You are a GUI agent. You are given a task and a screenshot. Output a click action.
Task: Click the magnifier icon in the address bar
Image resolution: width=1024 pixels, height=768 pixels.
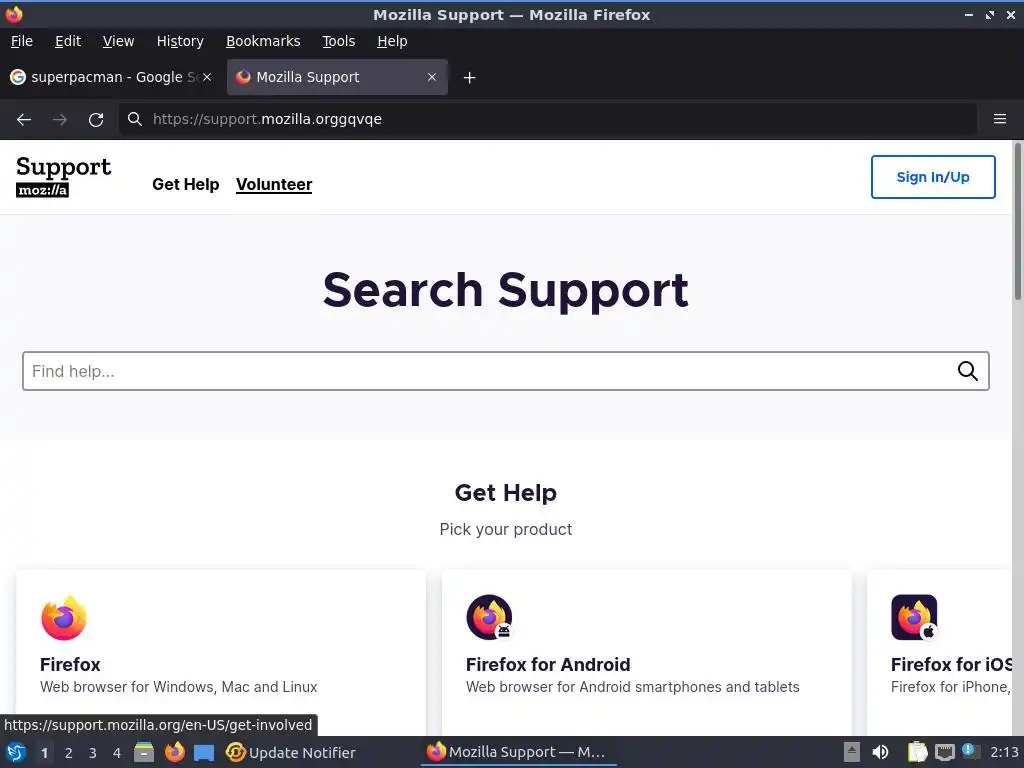click(x=135, y=119)
